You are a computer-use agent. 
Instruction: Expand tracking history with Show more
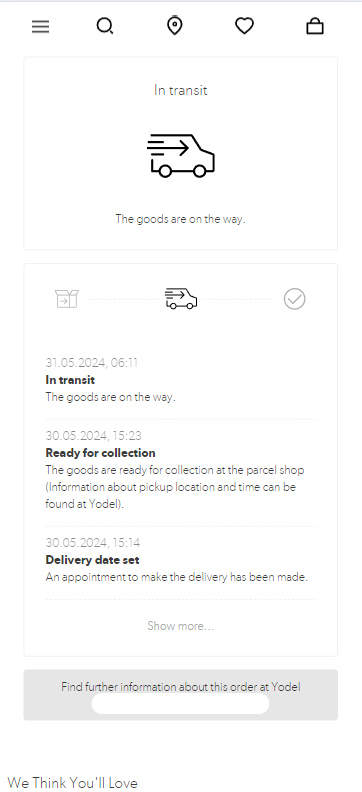(x=181, y=626)
